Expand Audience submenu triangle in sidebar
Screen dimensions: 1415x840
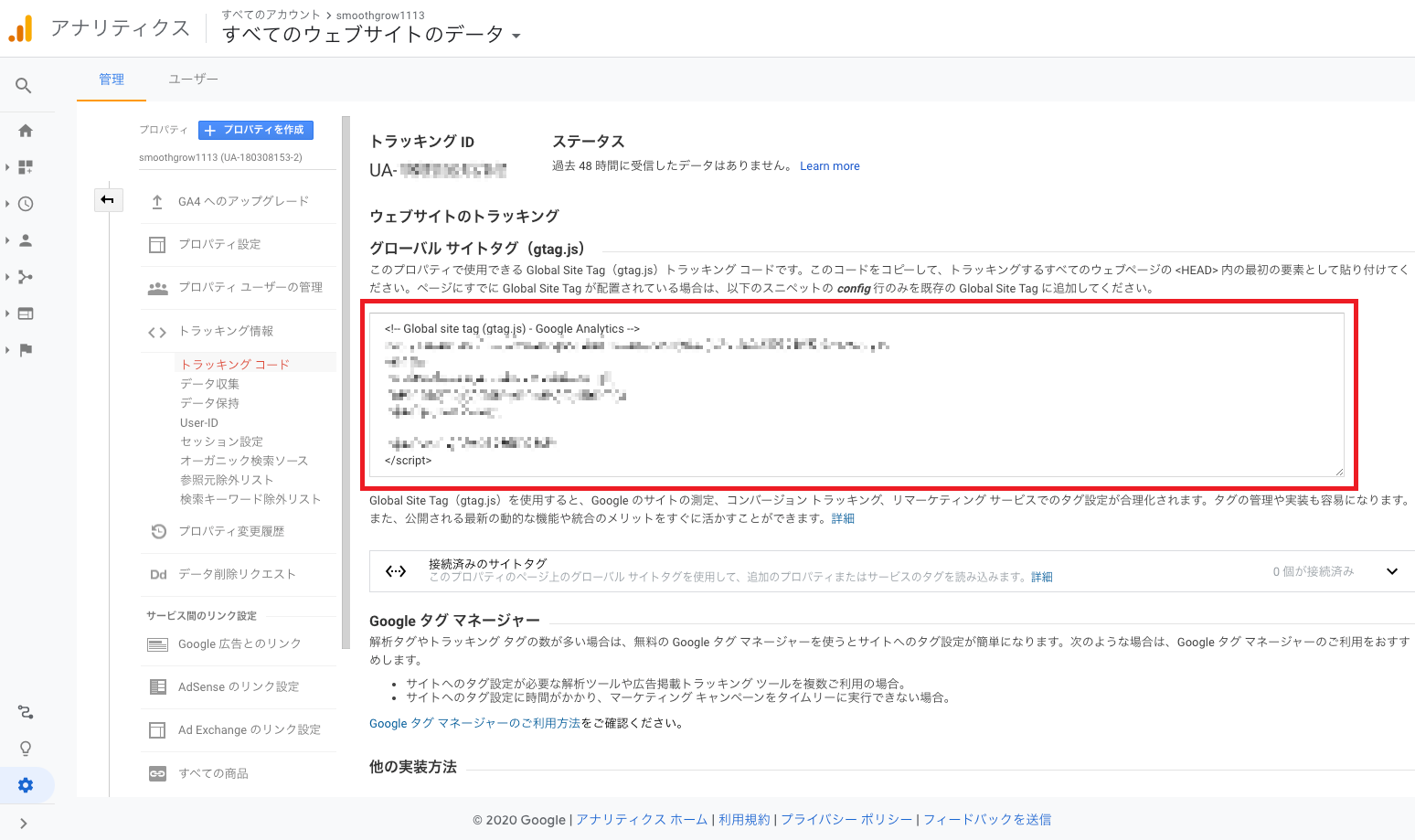[x=7, y=240]
